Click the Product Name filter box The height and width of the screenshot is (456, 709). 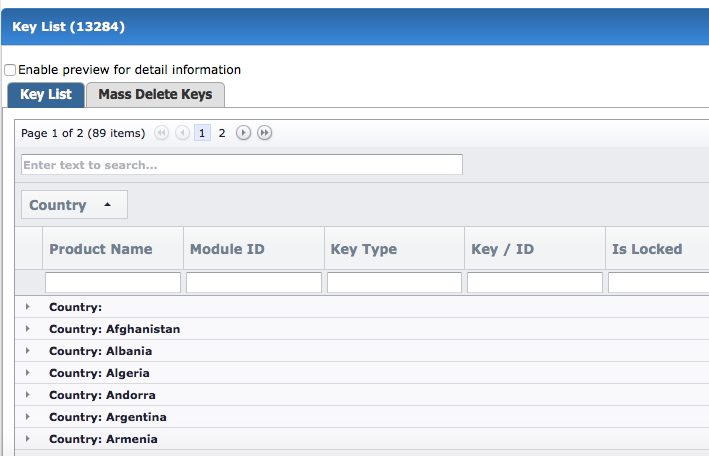point(113,282)
